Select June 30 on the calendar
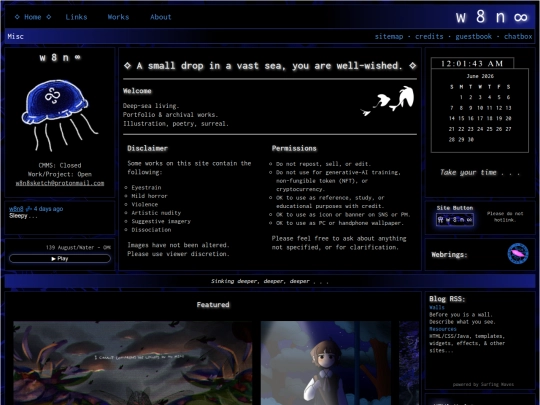540x405 pixels. point(471,139)
